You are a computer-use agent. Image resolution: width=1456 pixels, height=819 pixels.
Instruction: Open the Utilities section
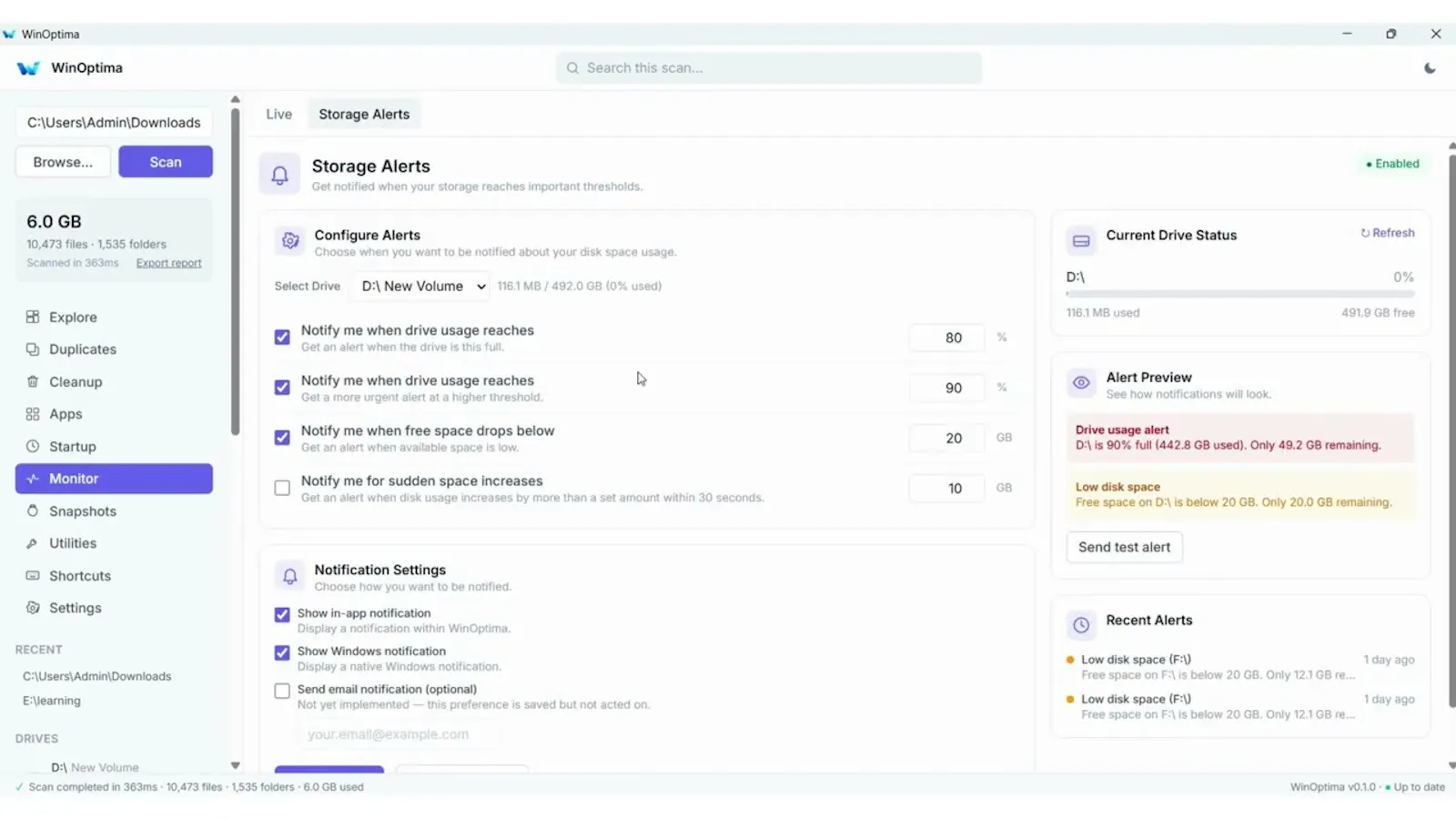[x=114, y=543]
